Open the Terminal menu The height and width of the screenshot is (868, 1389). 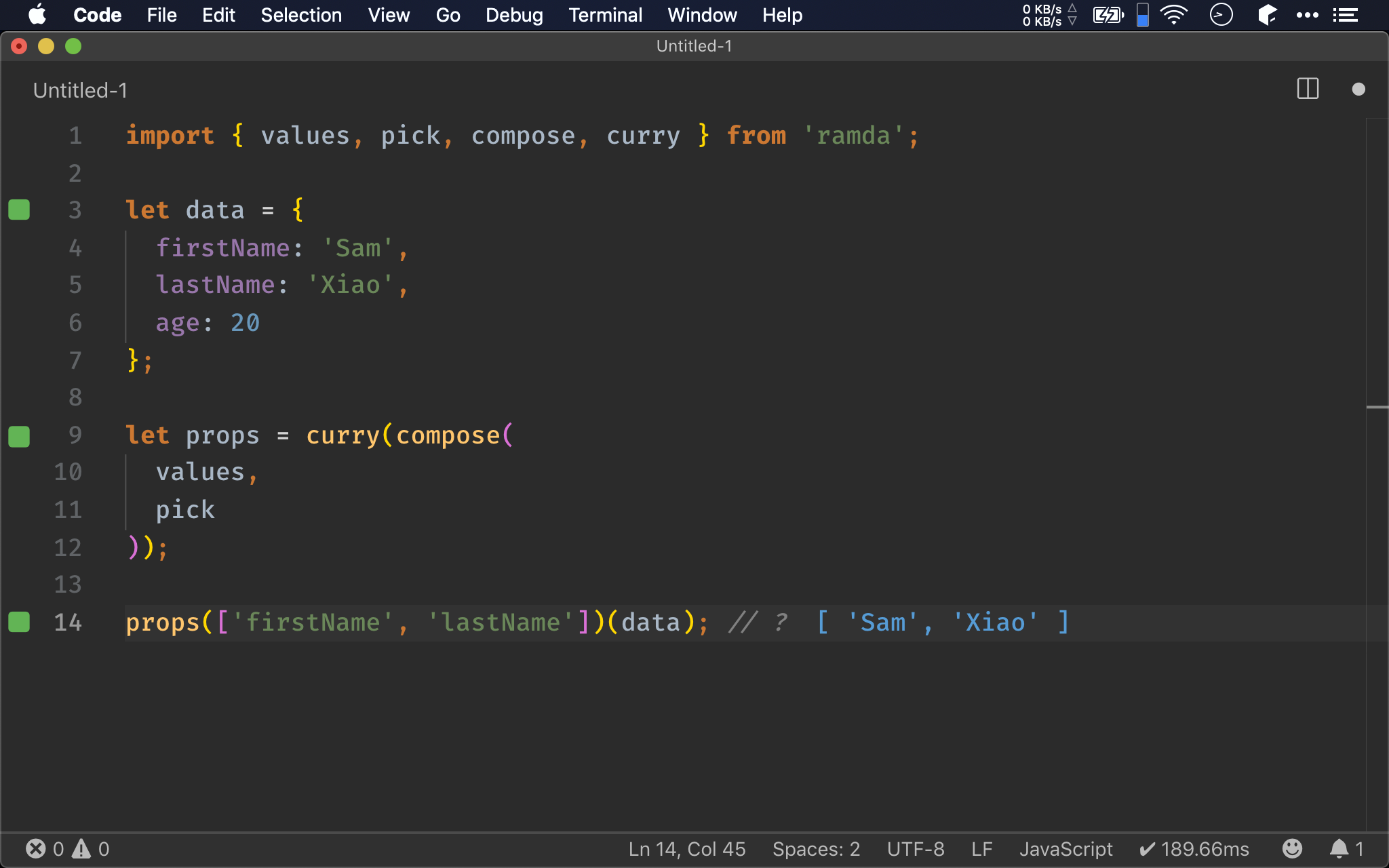[x=605, y=15]
